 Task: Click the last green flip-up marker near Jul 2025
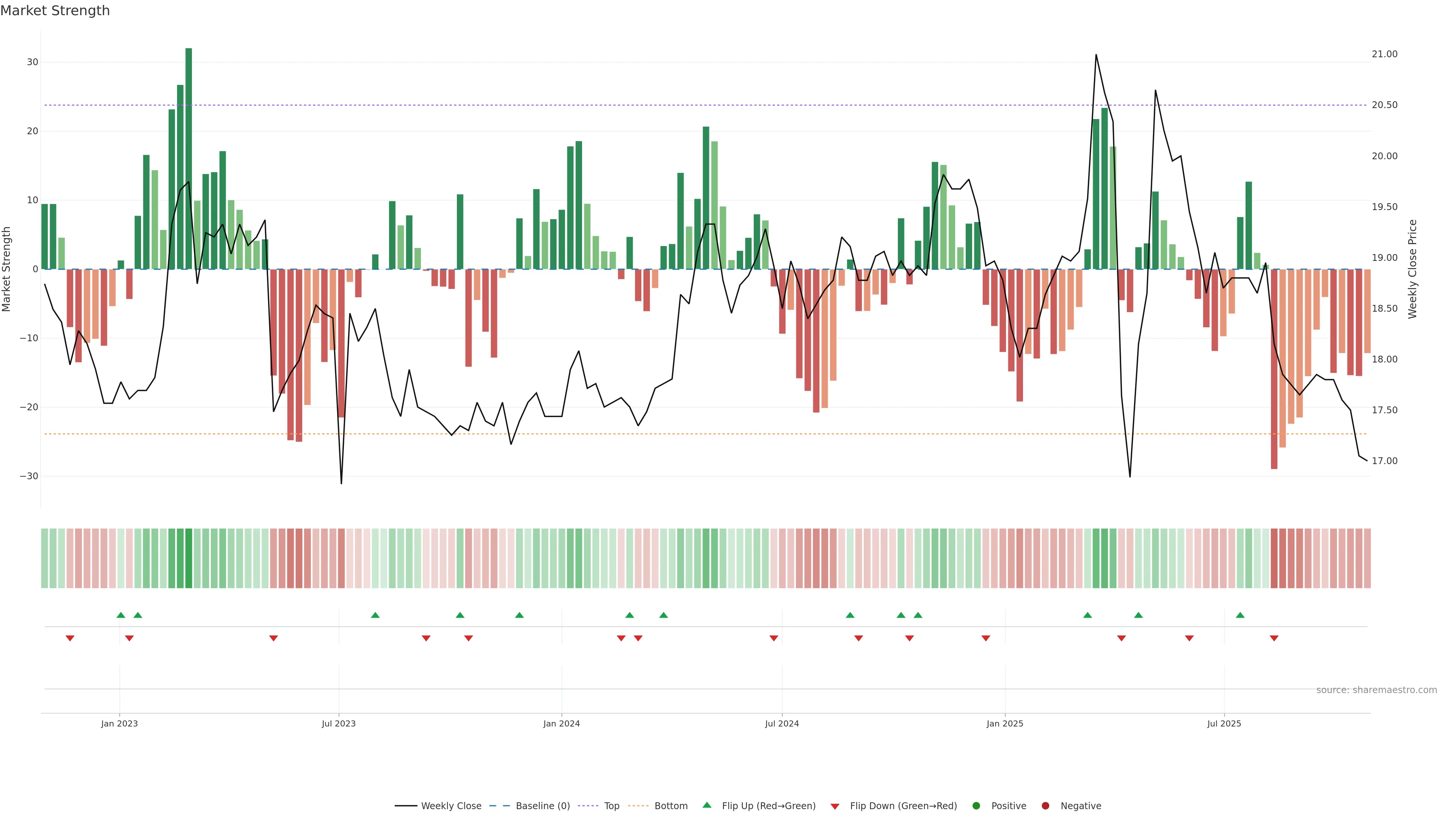point(1240,615)
